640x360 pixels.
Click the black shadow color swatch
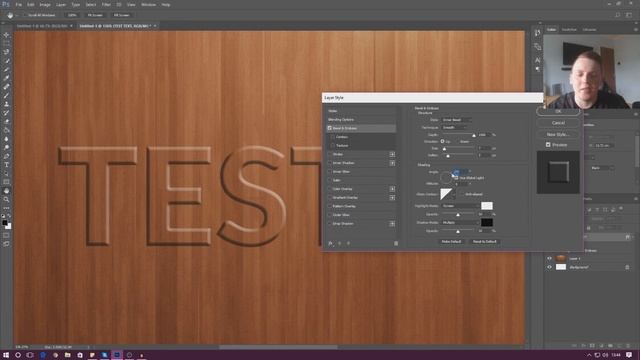coord(487,222)
